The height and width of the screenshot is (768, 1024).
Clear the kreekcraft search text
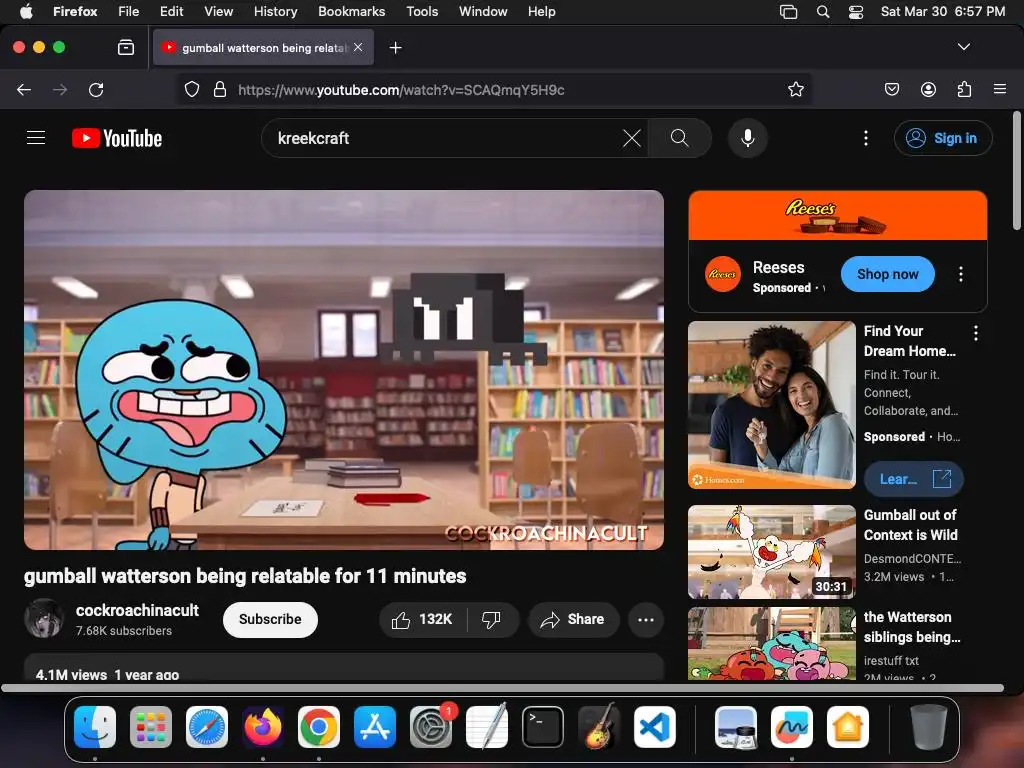[x=632, y=138]
